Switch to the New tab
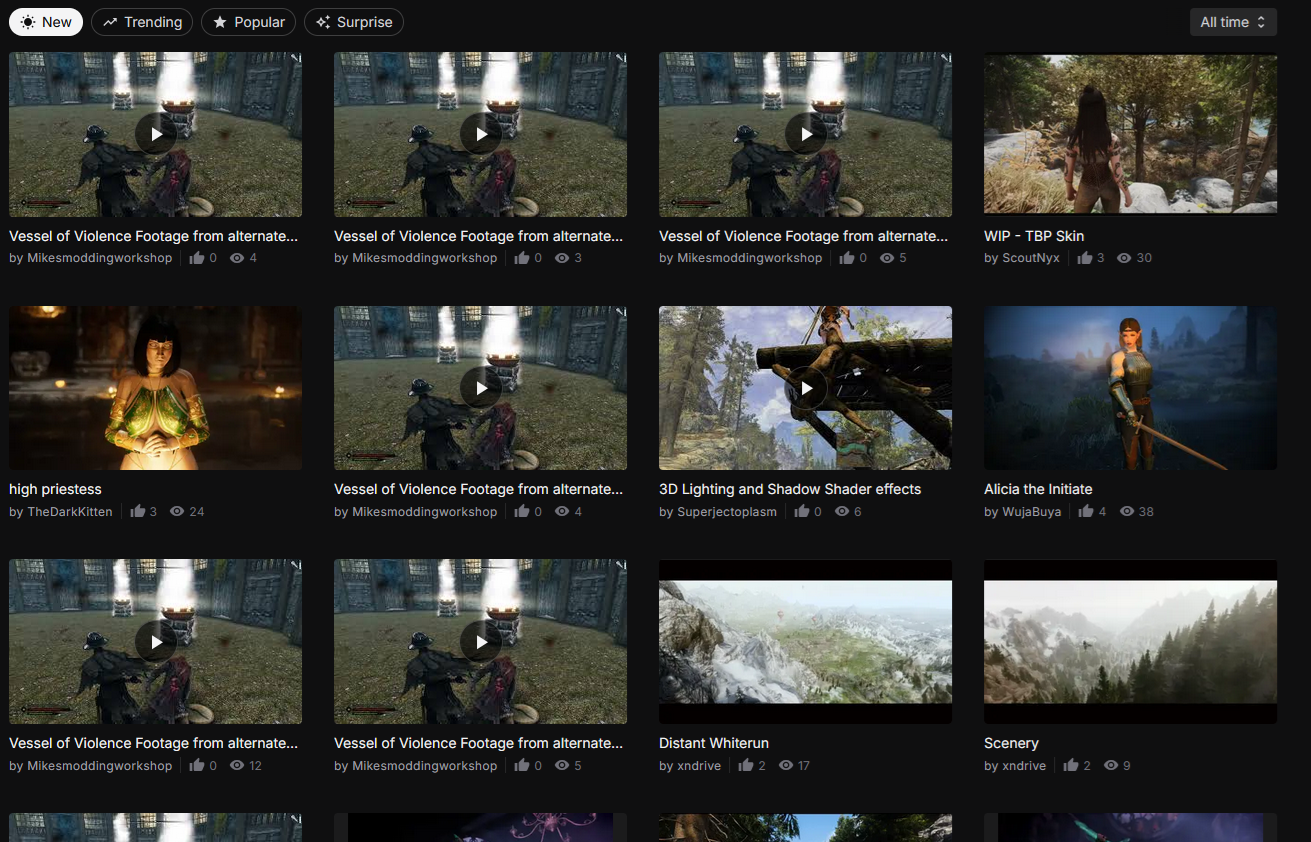The height and width of the screenshot is (842, 1311). (46, 22)
